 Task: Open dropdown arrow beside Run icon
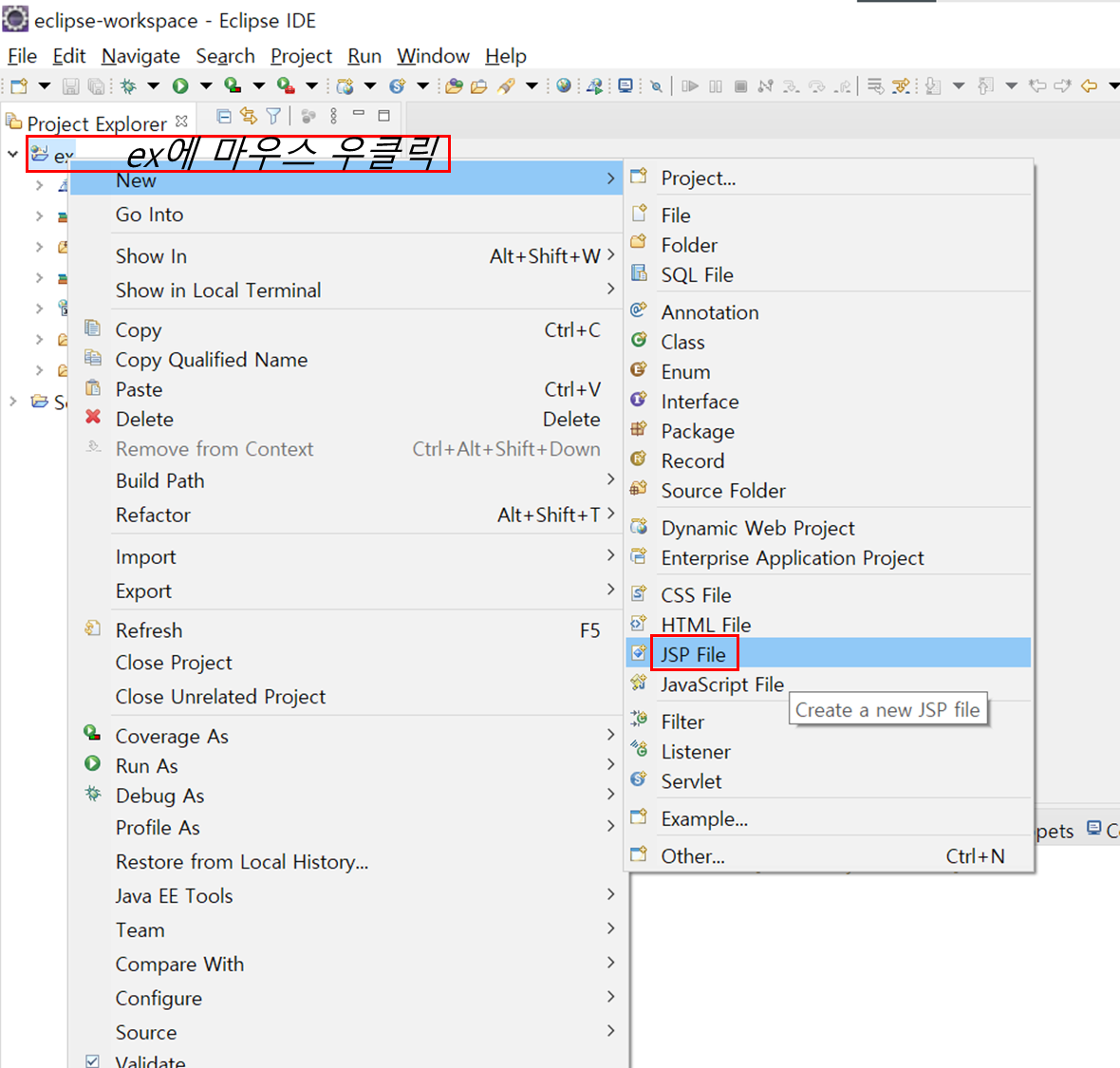(206, 86)
